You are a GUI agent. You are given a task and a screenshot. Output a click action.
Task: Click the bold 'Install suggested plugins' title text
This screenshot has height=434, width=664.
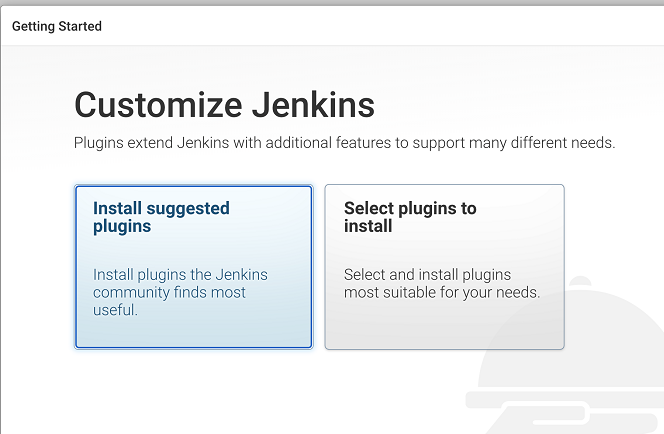(161, 217)
